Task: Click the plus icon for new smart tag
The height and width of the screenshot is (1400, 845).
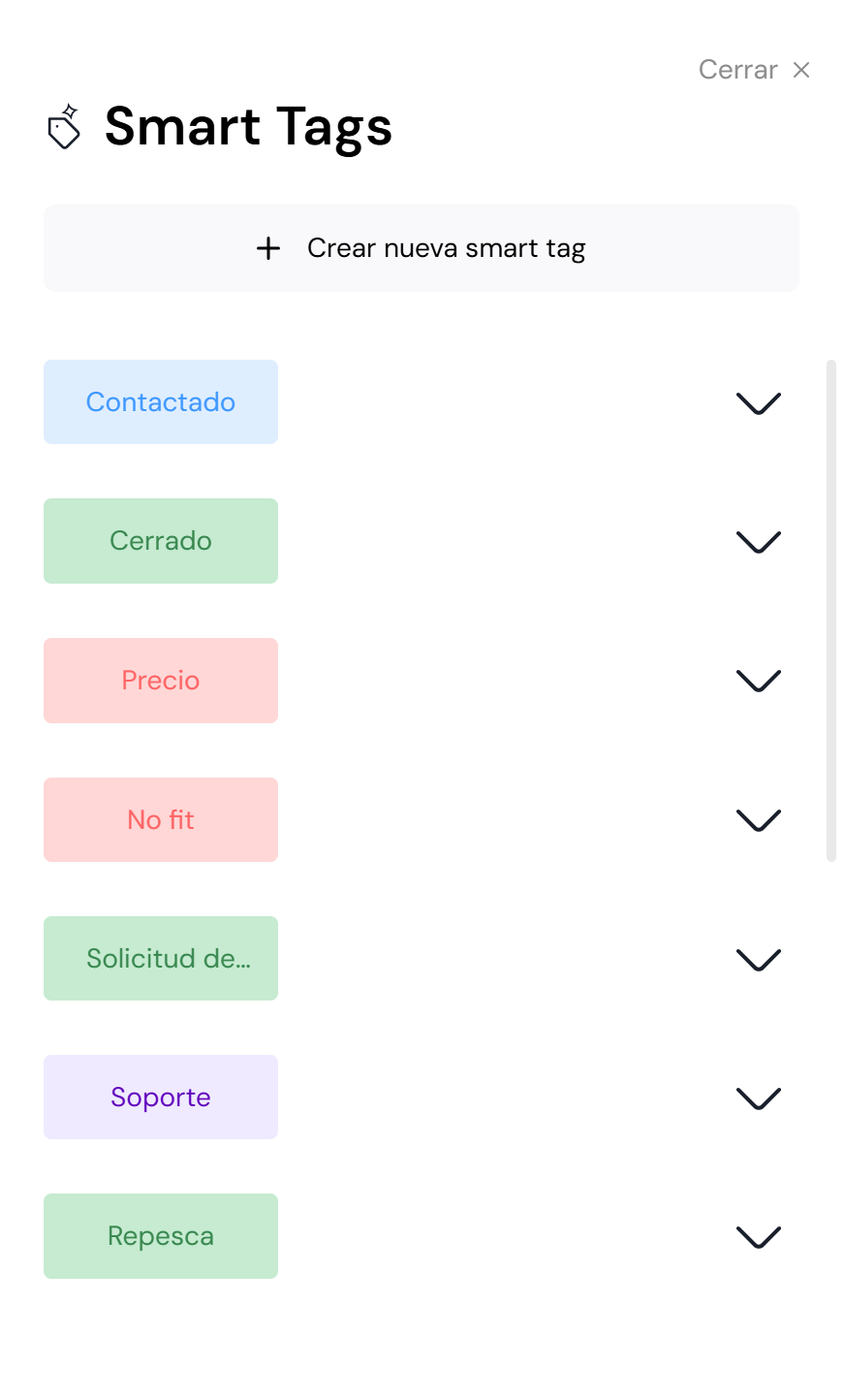Action: (268, 248)
